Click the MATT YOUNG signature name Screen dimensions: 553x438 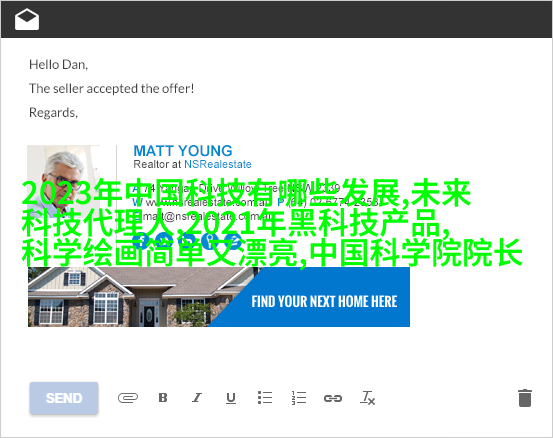click(183, 151)
